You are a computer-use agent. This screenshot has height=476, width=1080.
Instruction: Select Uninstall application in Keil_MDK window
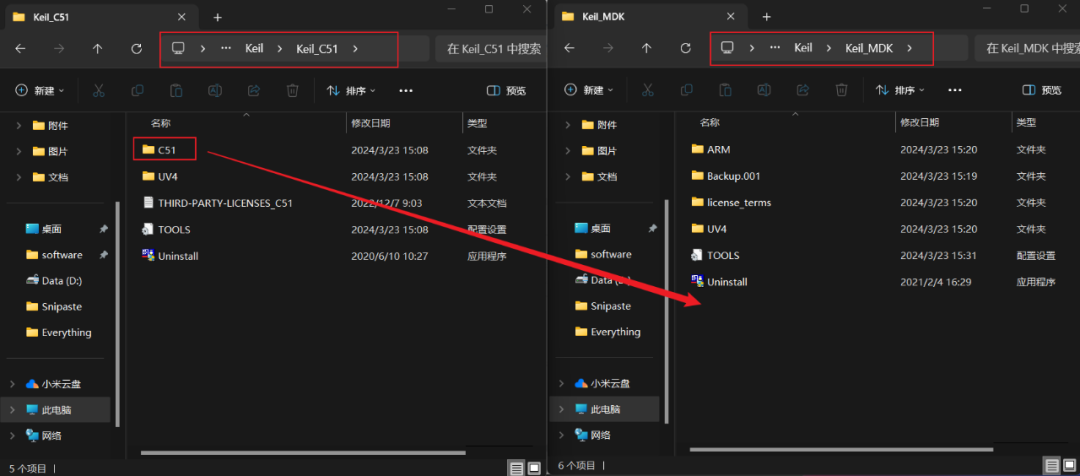tap(718, 282)
